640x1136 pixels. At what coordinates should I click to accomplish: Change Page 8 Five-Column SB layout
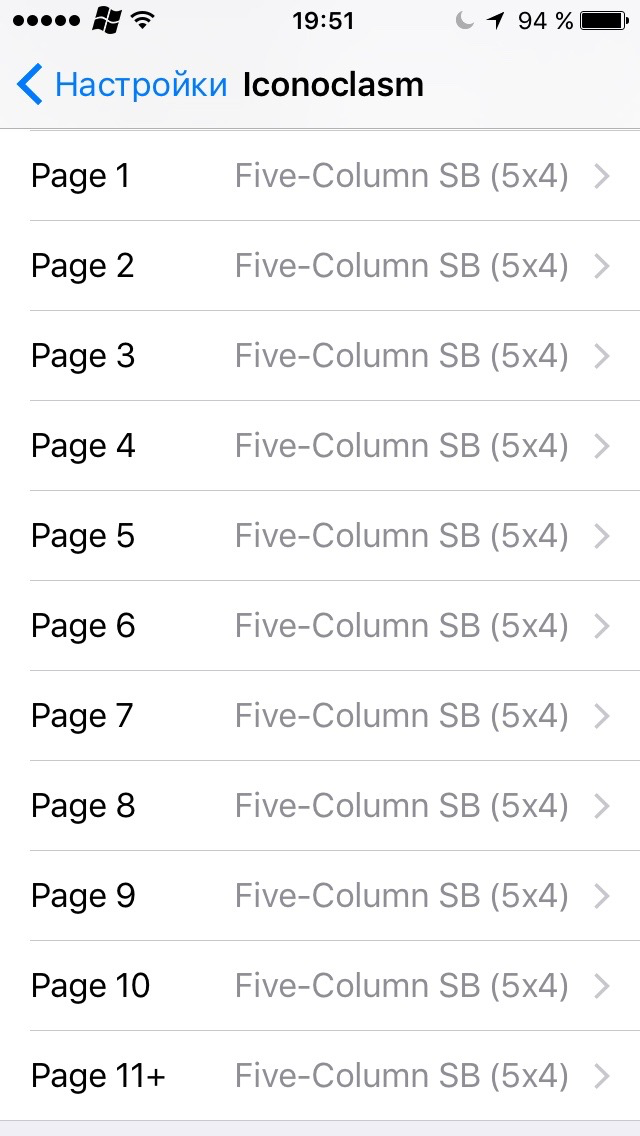click(x=402, y=806)
